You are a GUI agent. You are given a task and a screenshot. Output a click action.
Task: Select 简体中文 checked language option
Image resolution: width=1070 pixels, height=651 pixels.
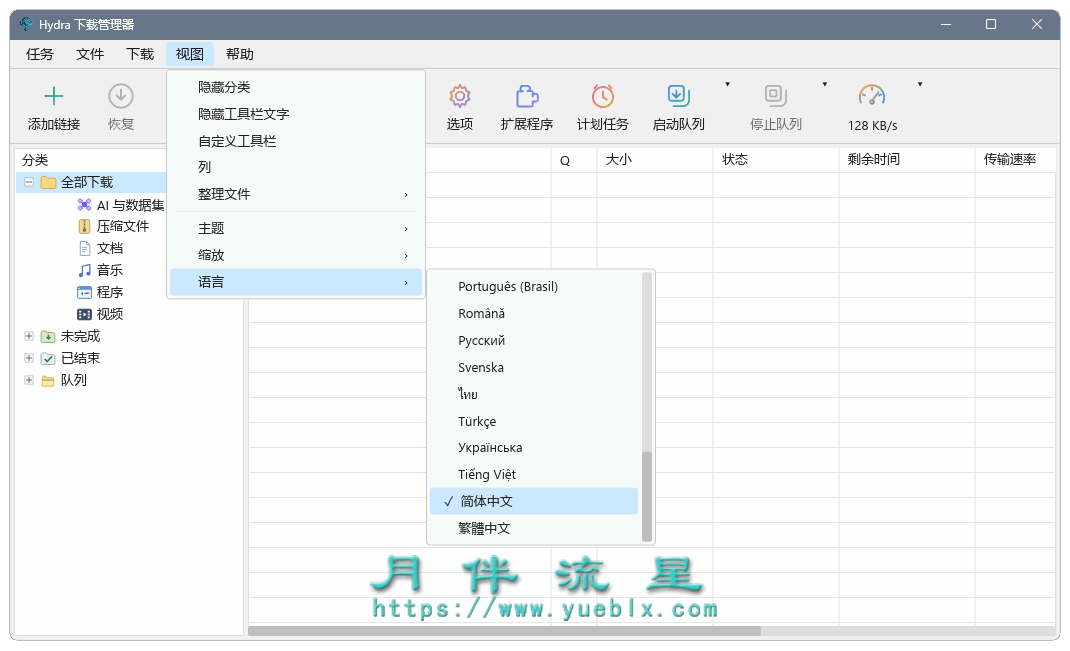pyautogui.click(x=534, y=501)
